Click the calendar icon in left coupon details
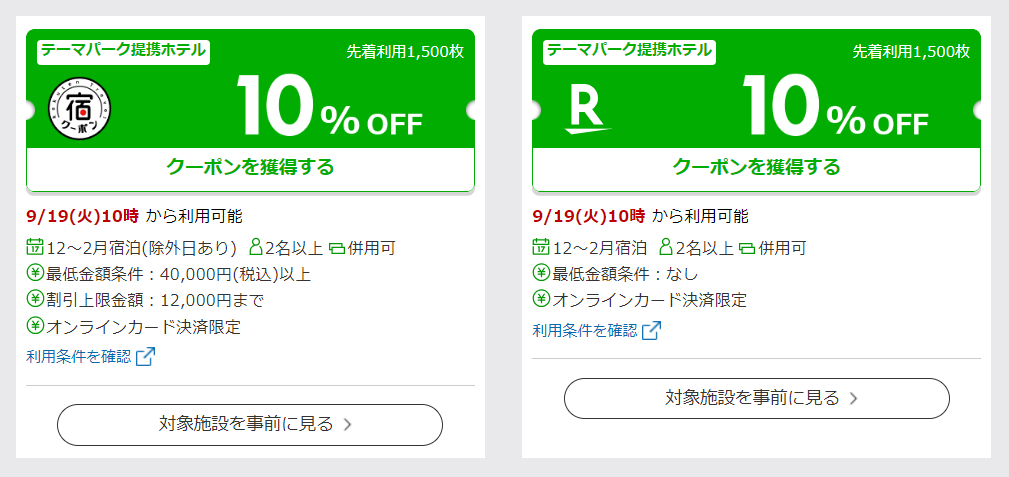 (x=34, y=247)
